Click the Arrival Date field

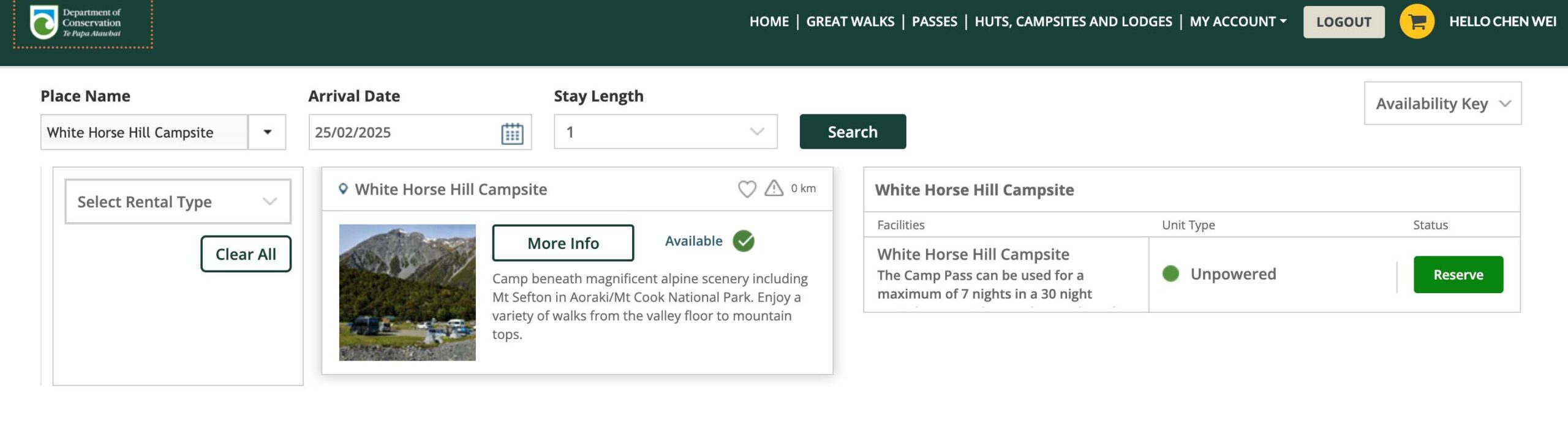420,132
